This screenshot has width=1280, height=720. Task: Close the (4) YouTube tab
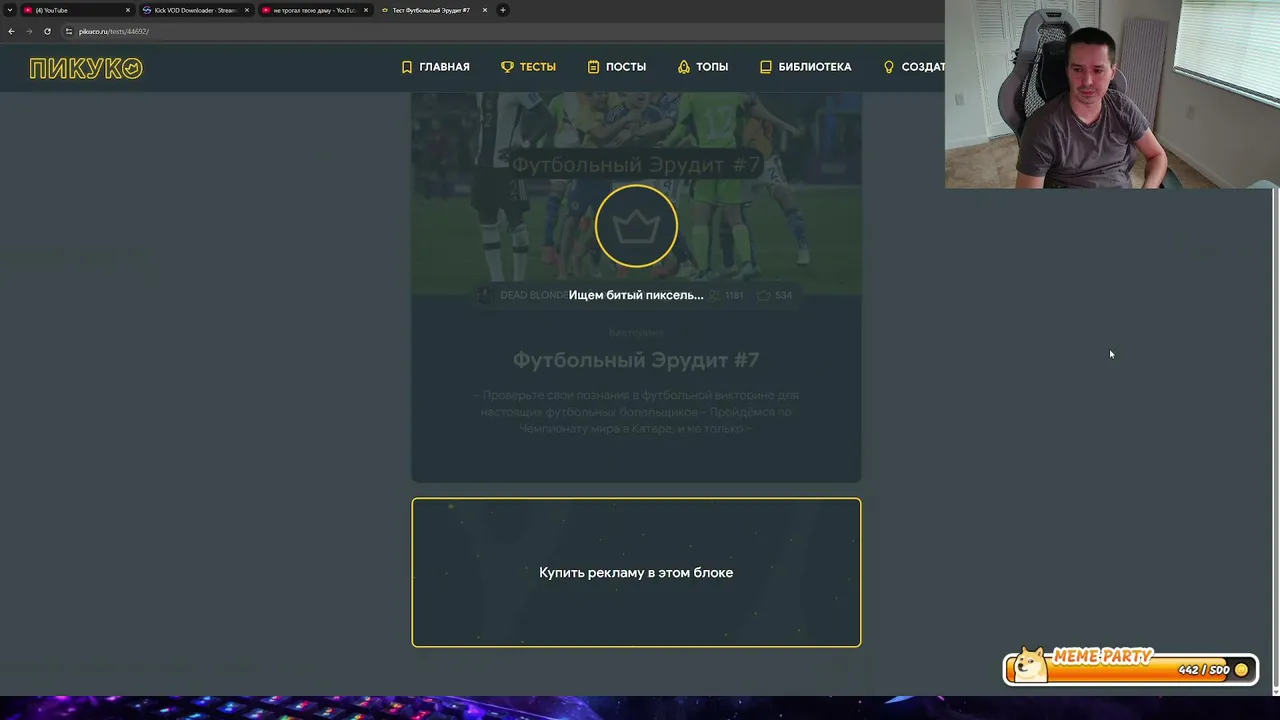tap(128, 10)
